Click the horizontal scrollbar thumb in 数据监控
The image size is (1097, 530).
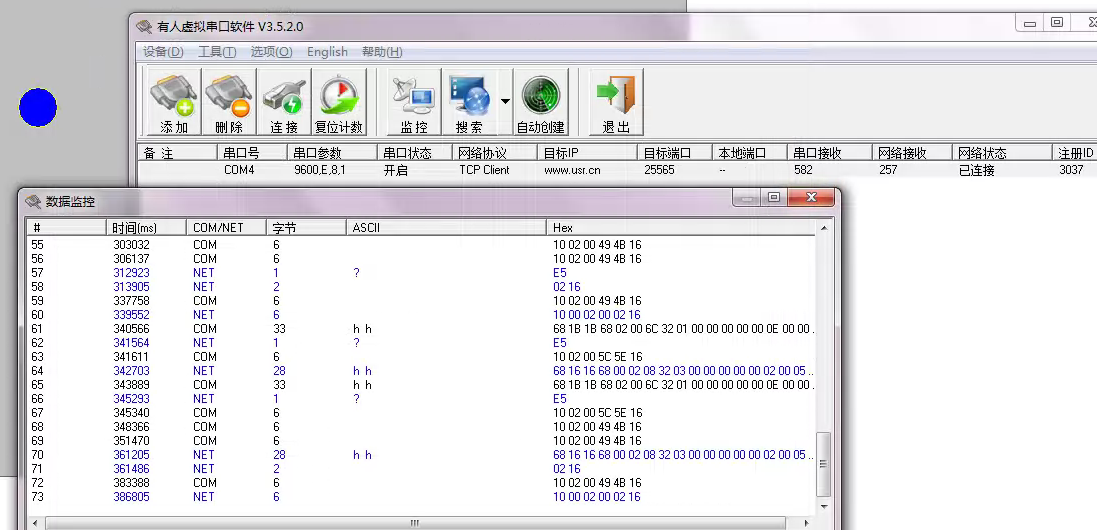point(415,523)
